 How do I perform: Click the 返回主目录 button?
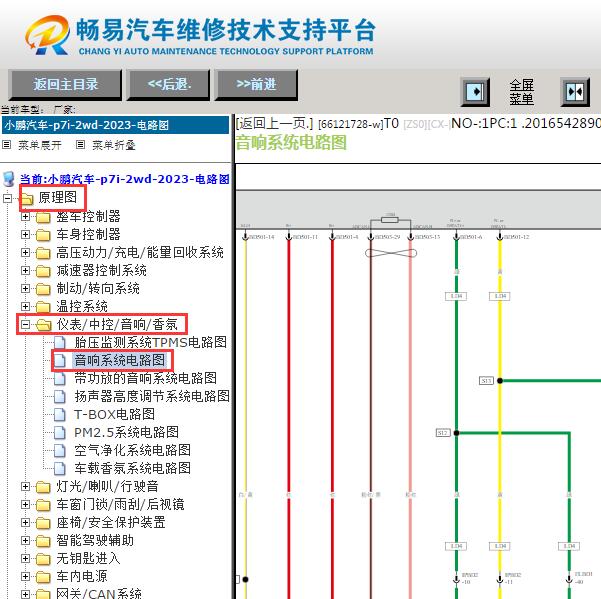point(65,85)
